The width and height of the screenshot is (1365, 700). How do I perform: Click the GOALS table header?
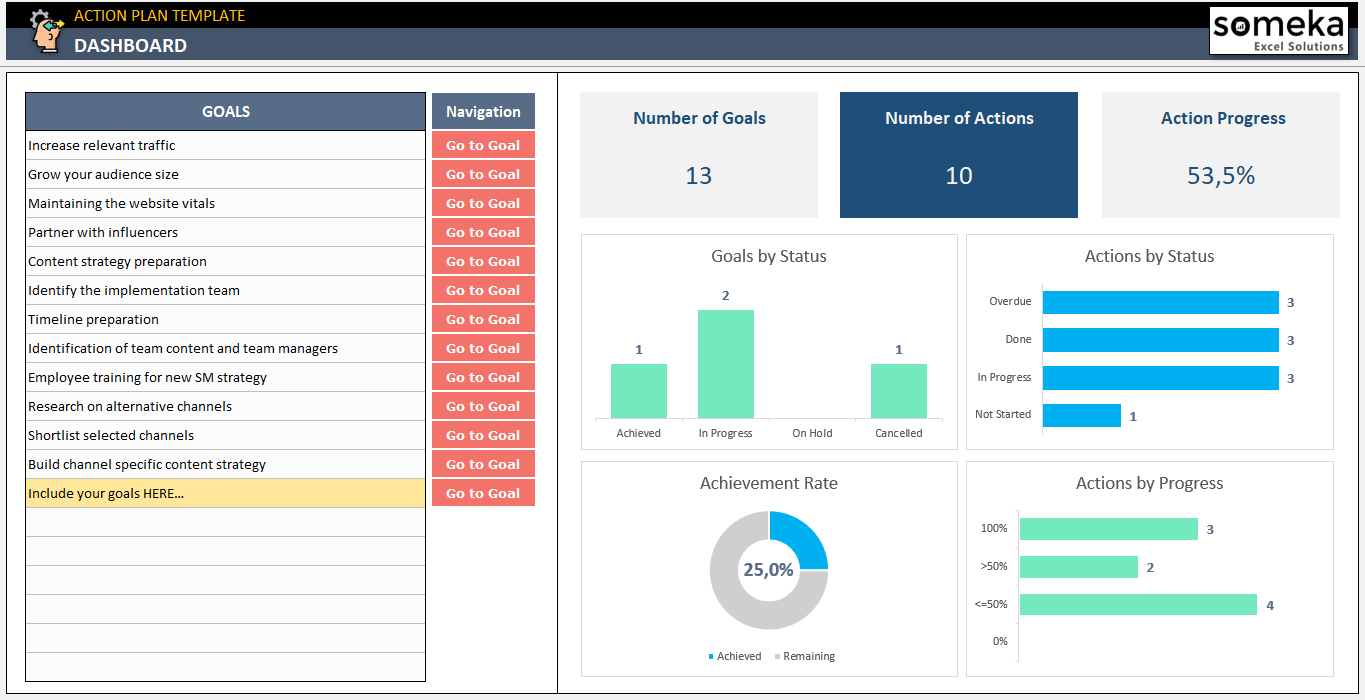[225, 111]
